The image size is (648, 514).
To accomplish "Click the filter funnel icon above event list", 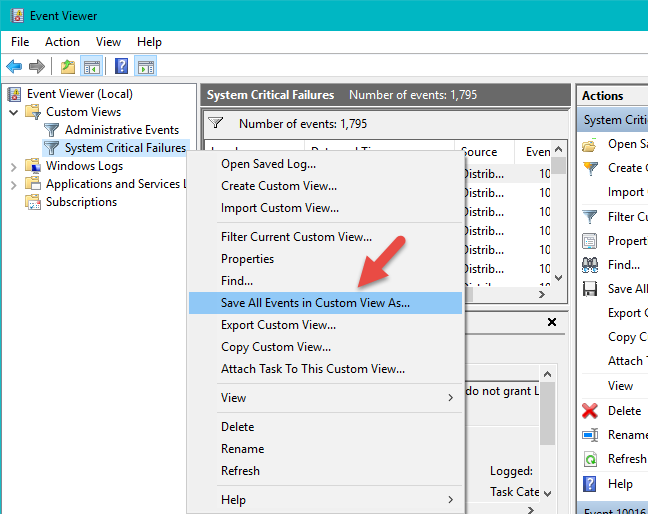I will pos(216,123).
